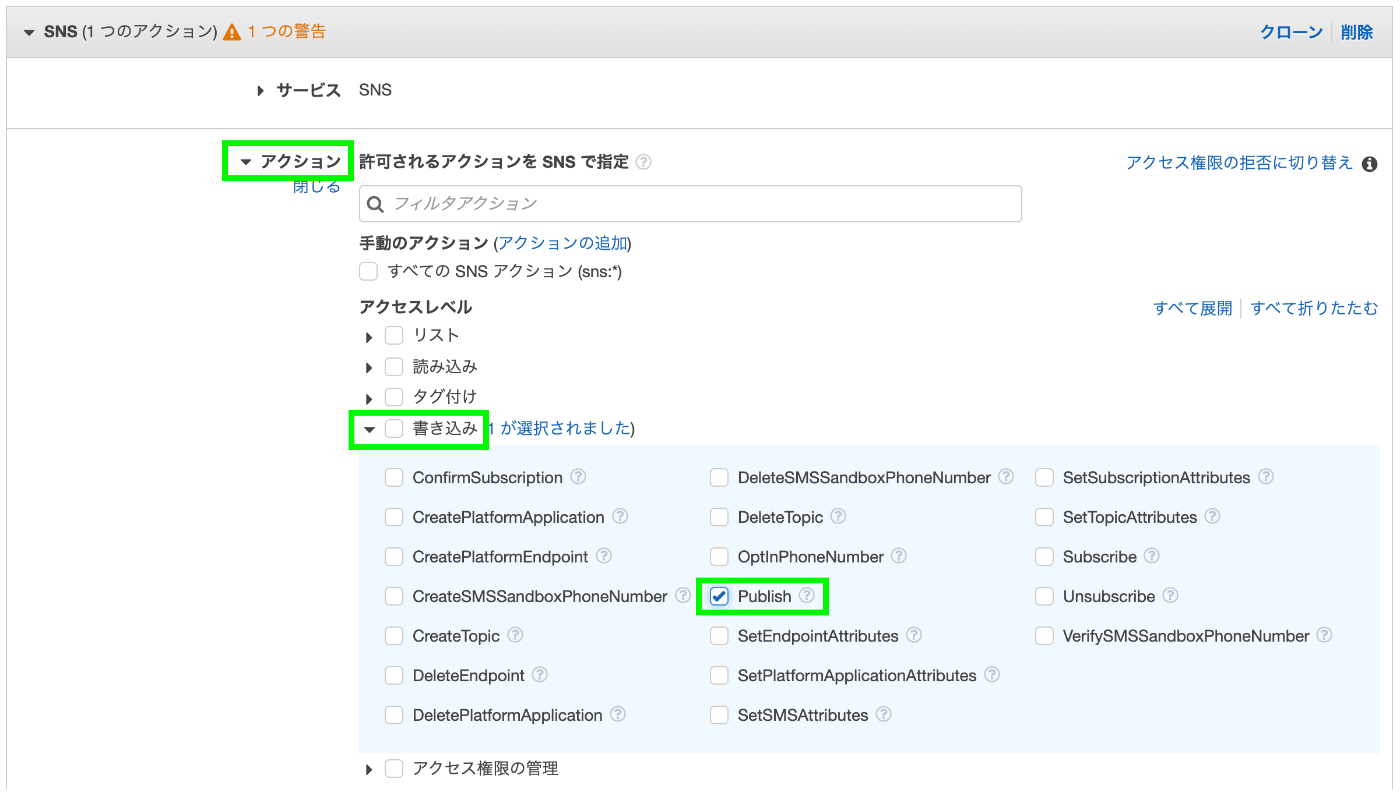1400x800 pixels.
Task: Enable the DeleteTopic action checkbox
Action: [x=719, y=517]
